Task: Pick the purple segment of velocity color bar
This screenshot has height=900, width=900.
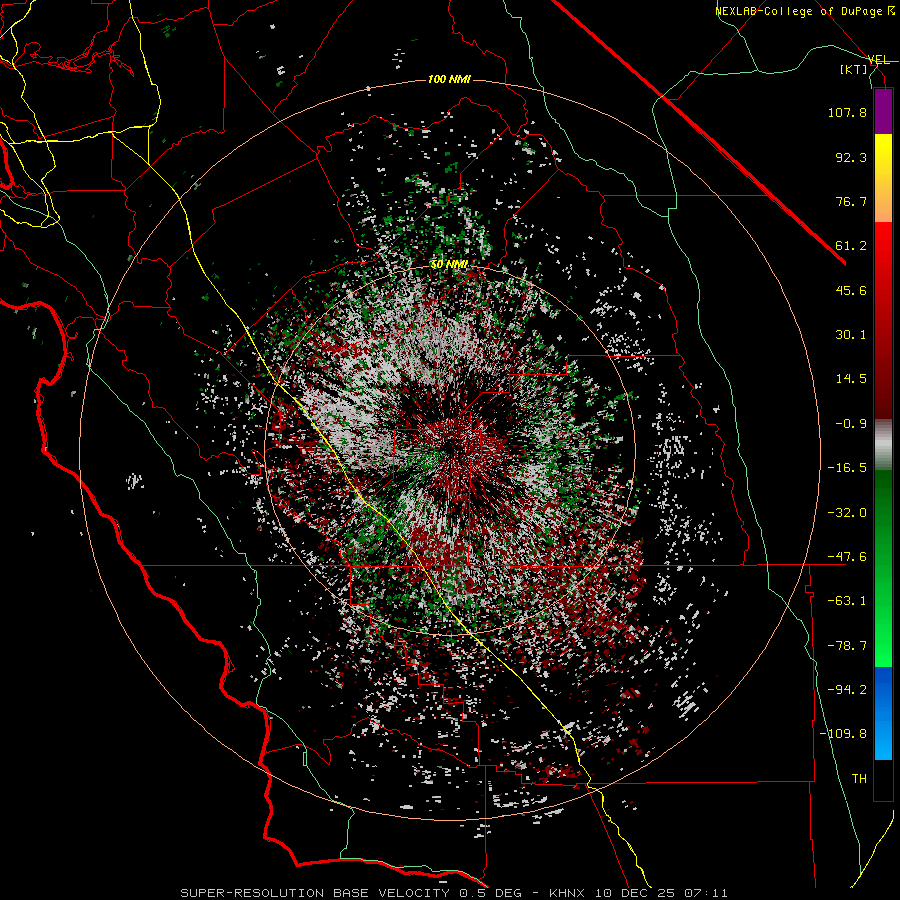Action: pos(883,111)
